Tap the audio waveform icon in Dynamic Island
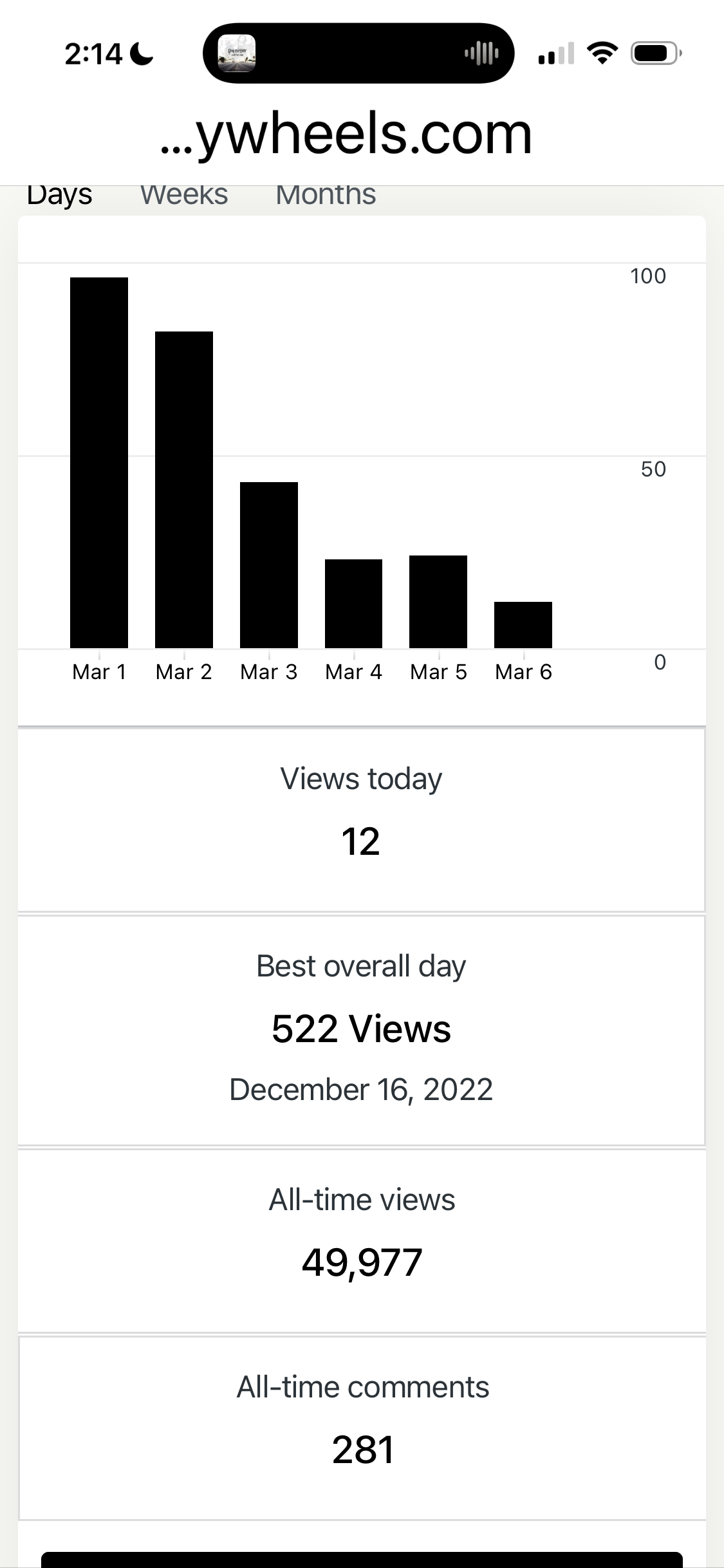Screen dimensions: 724x1568 click(481, 53)
